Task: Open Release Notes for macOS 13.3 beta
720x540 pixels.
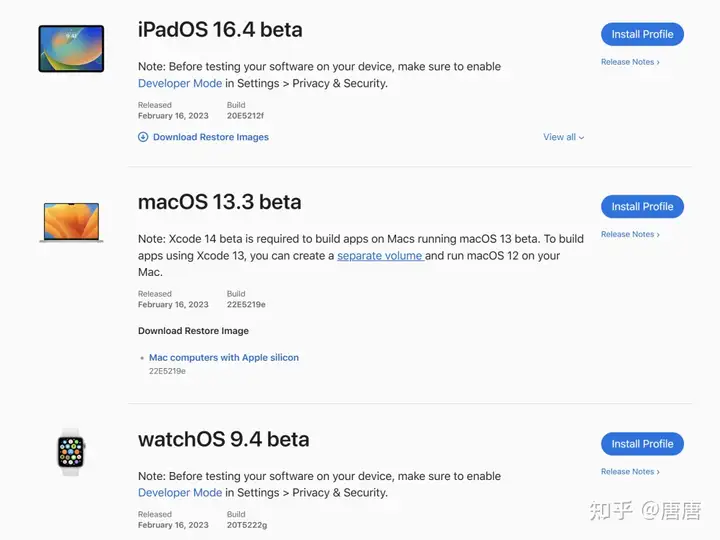Action: point(630,235)
